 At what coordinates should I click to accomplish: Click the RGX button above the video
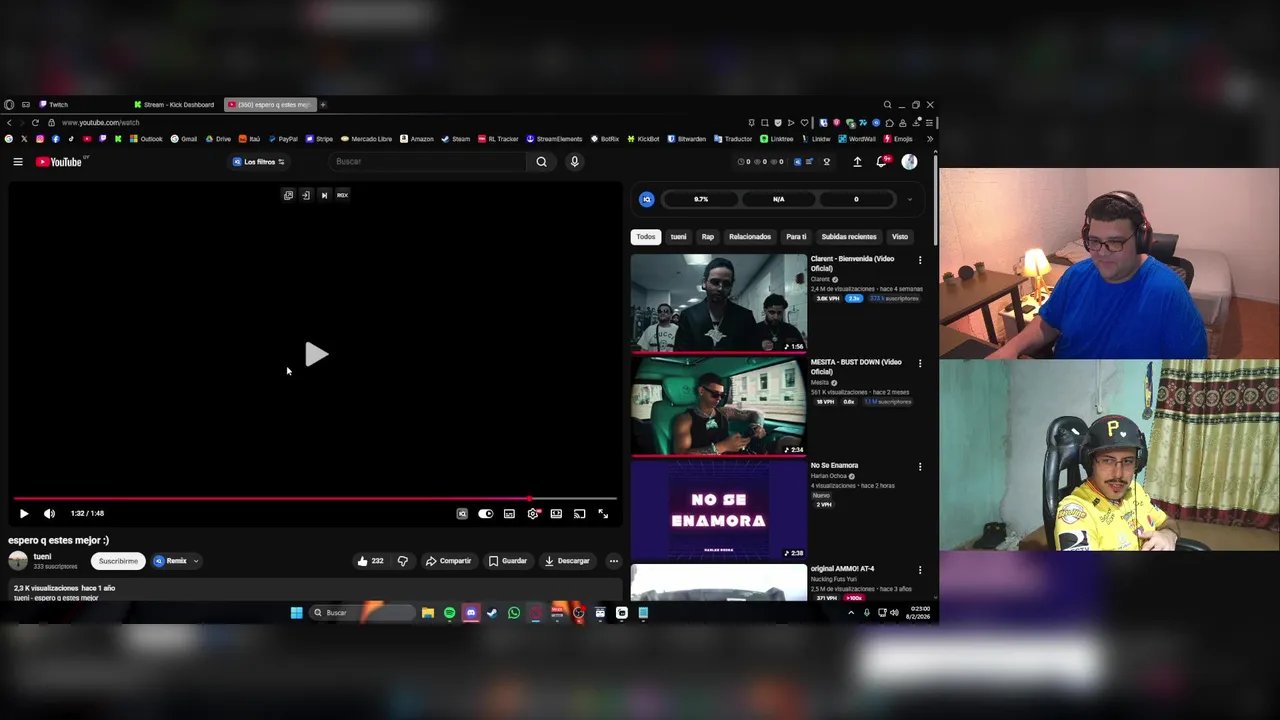click(342, 195)
